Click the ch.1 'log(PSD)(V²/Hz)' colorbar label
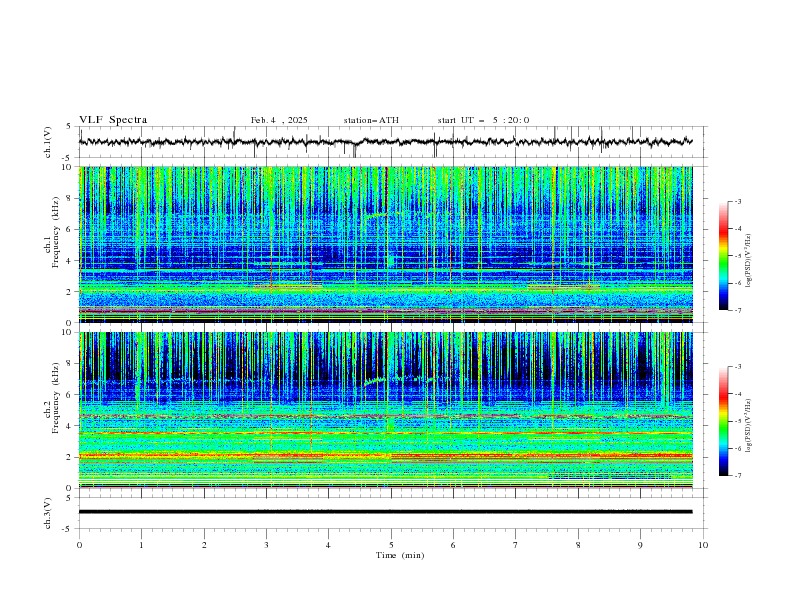The image size is (792, 612). click(749, 261)
